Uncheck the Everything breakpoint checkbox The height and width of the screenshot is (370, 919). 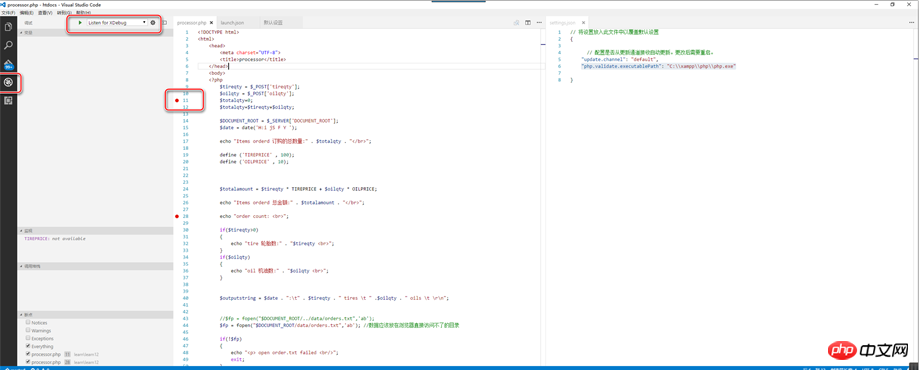click(28, 347)
